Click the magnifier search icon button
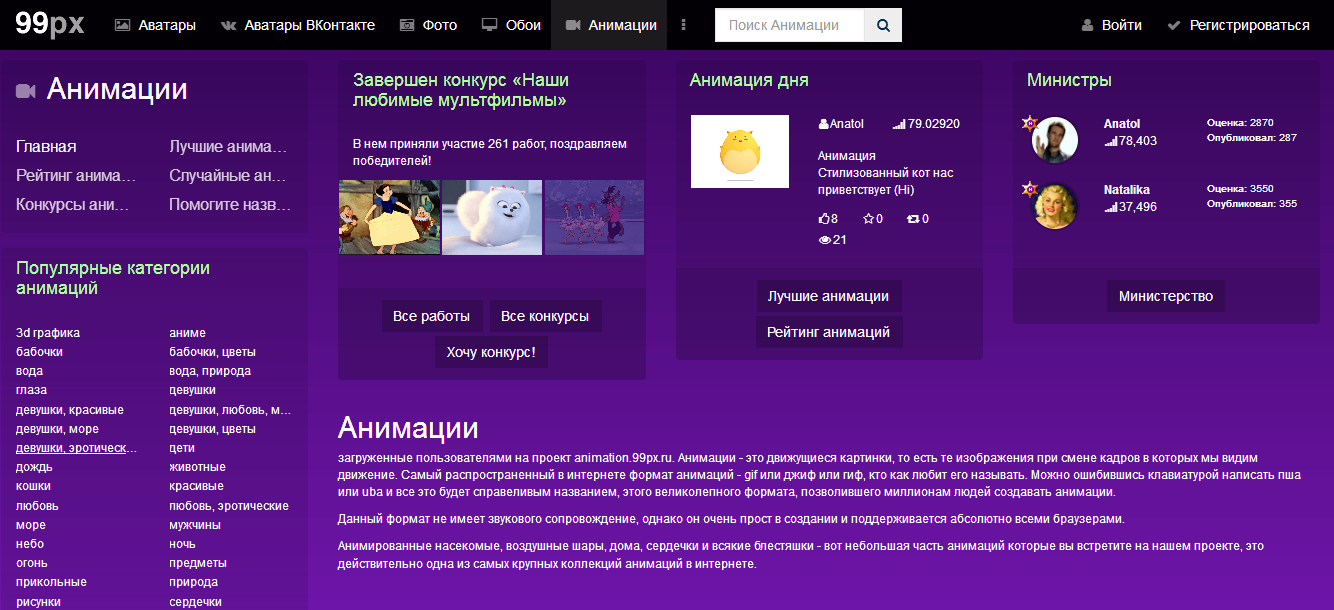Screen dimensions: 1334x610 (x=883, y=25)
